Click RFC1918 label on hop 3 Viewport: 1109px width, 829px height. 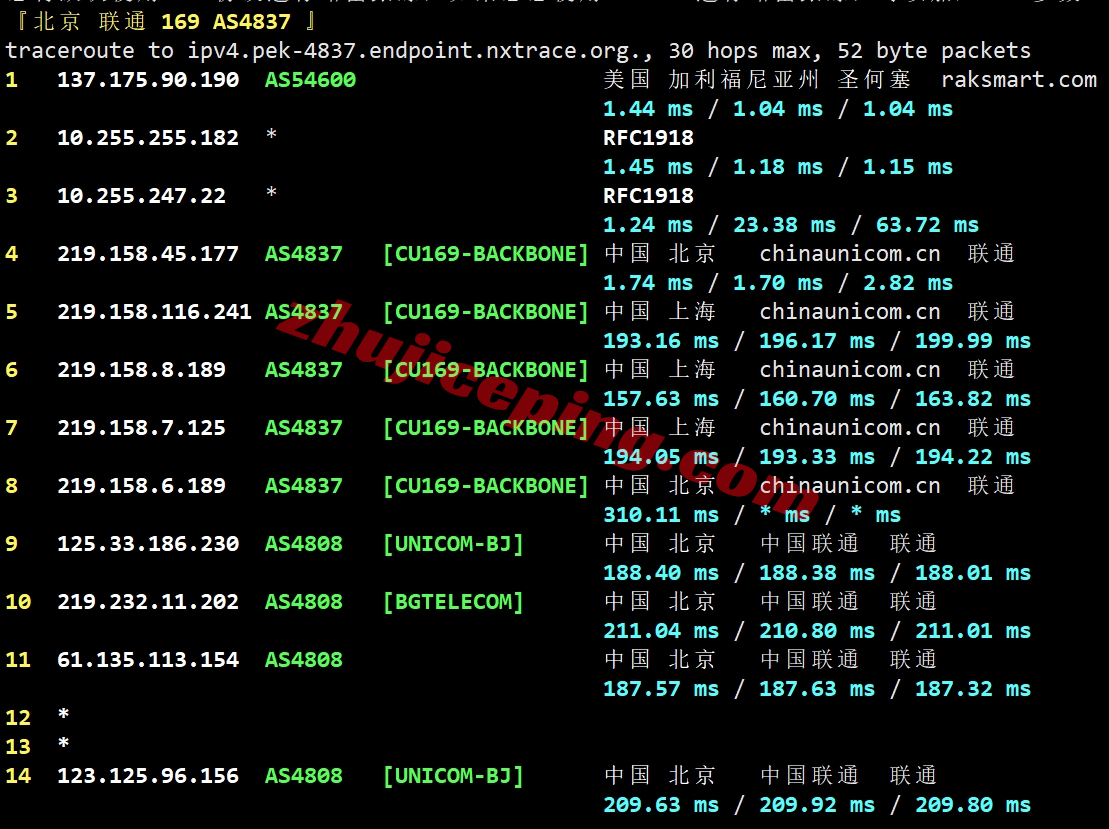coord(648,195)
